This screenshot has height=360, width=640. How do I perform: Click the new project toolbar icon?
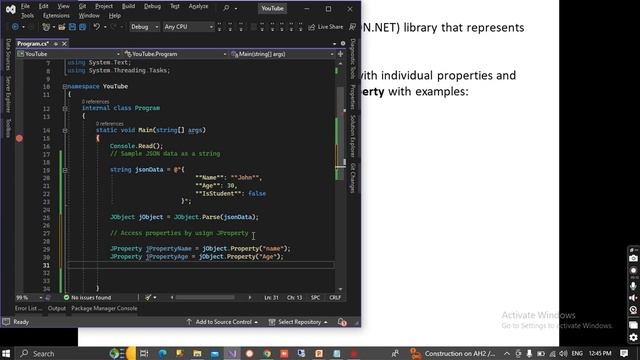pos(46,27)
